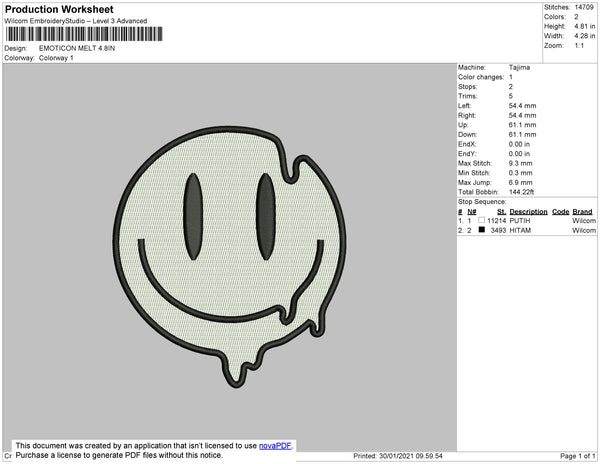Viewport: 600px width, 464px height.
Task: Click the Brand column header
Action: 582,212
